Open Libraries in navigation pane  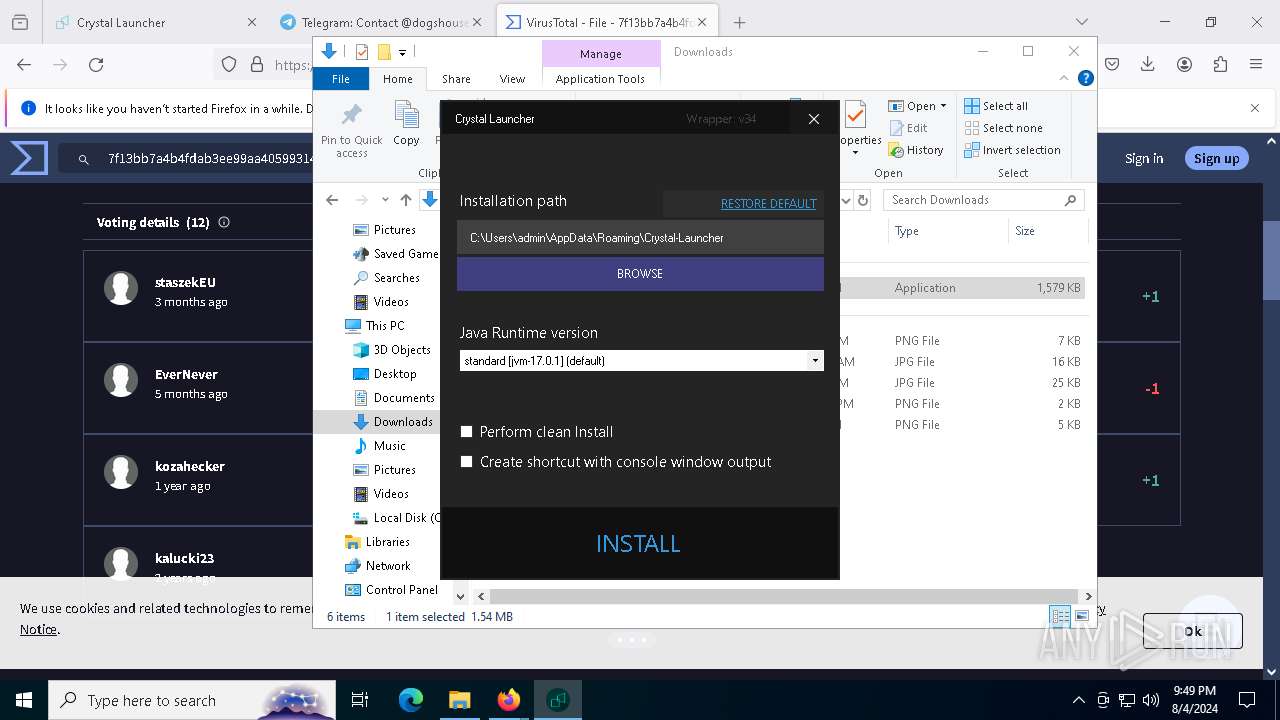tap(377, 542)
